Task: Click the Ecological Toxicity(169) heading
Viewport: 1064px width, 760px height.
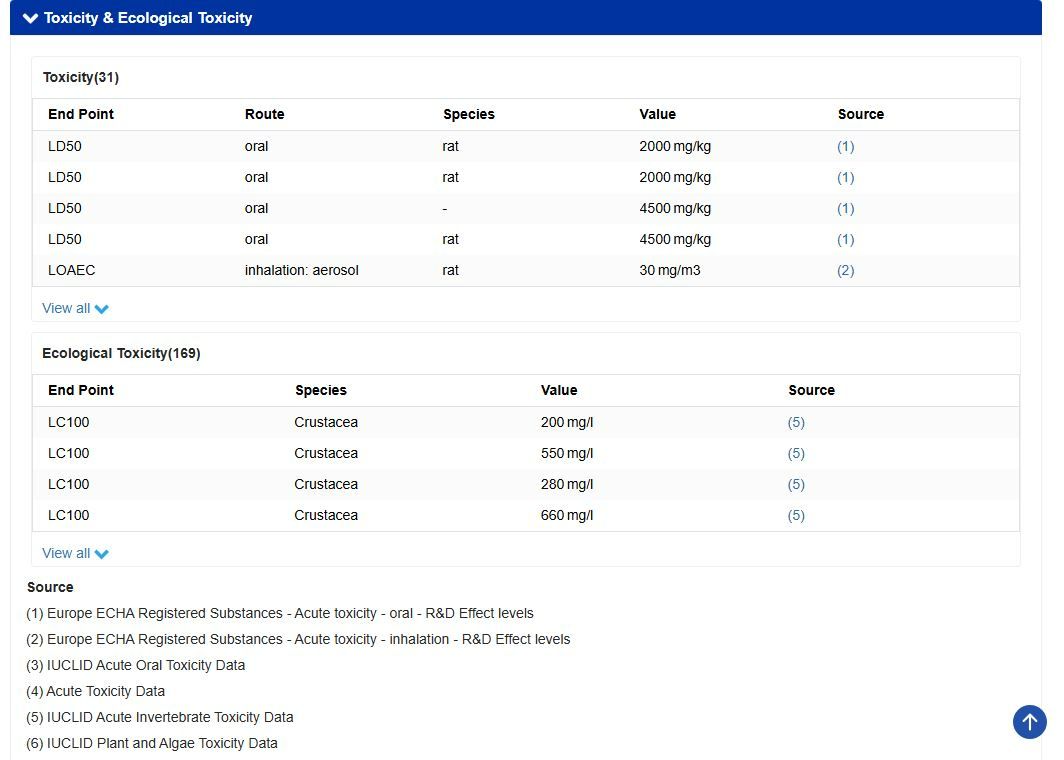Action: (121, 354)
